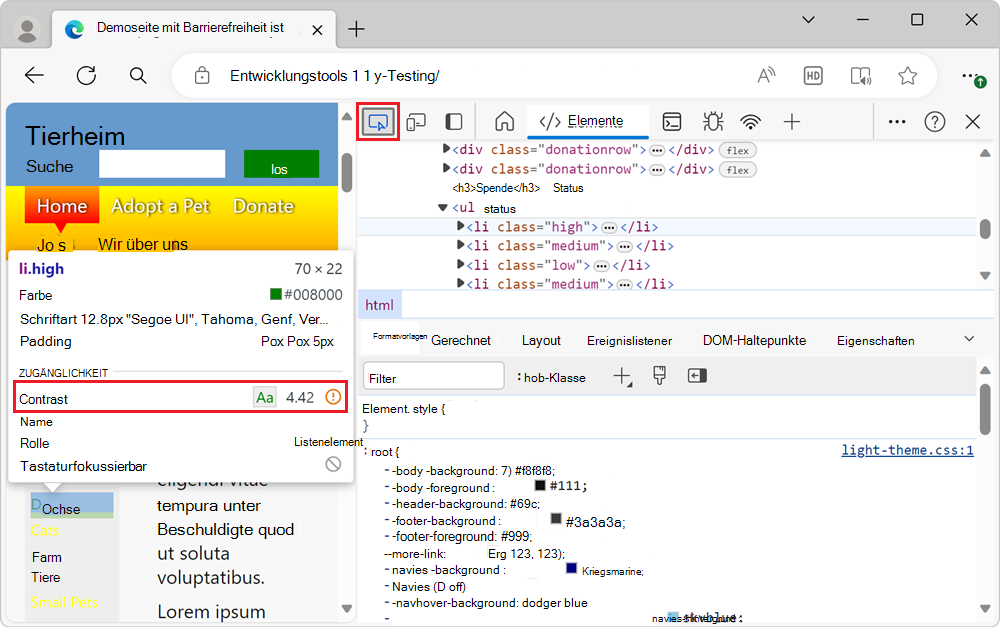Open the Ereignislistener tab
The height and width of the screenshot is (627, 1000).
629,341
